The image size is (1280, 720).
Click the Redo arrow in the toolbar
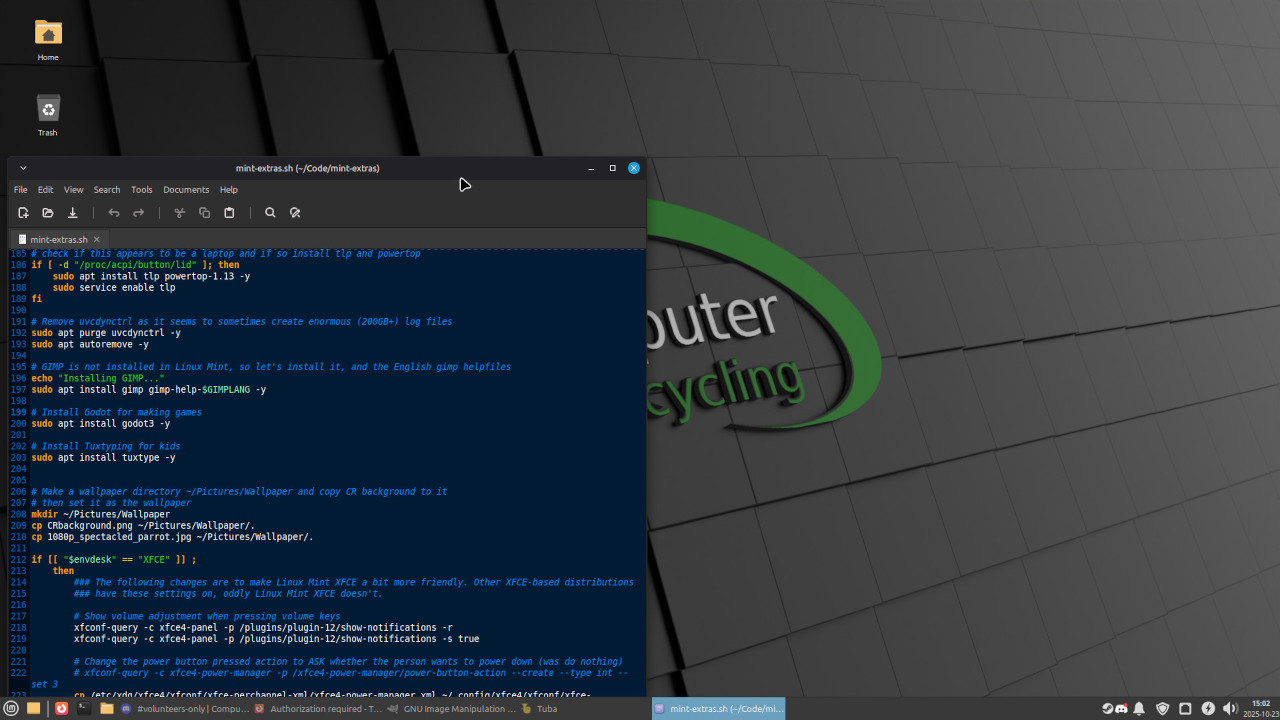(x=139, y=213)
